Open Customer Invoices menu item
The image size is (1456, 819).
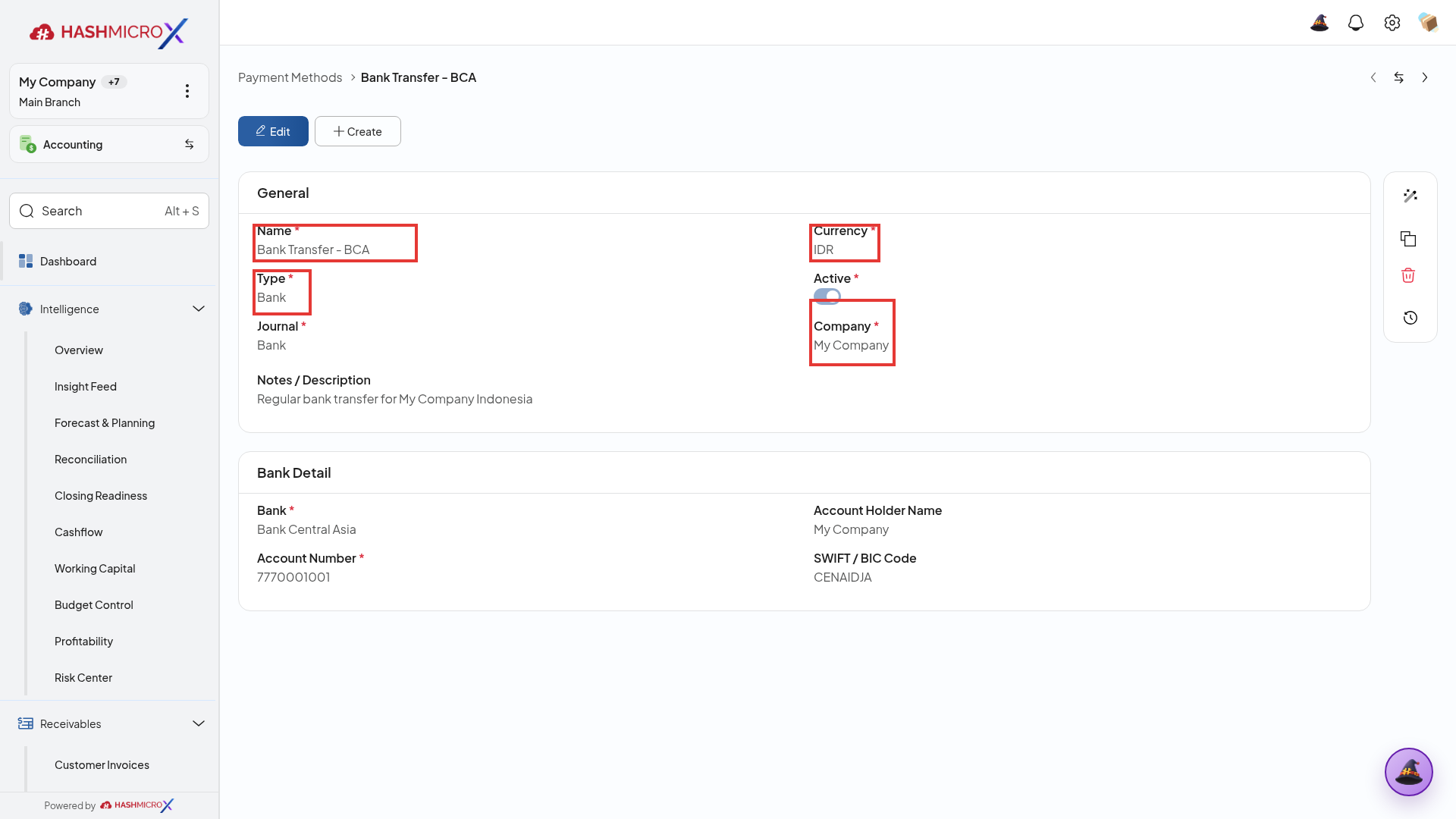(x=102, y=765)
